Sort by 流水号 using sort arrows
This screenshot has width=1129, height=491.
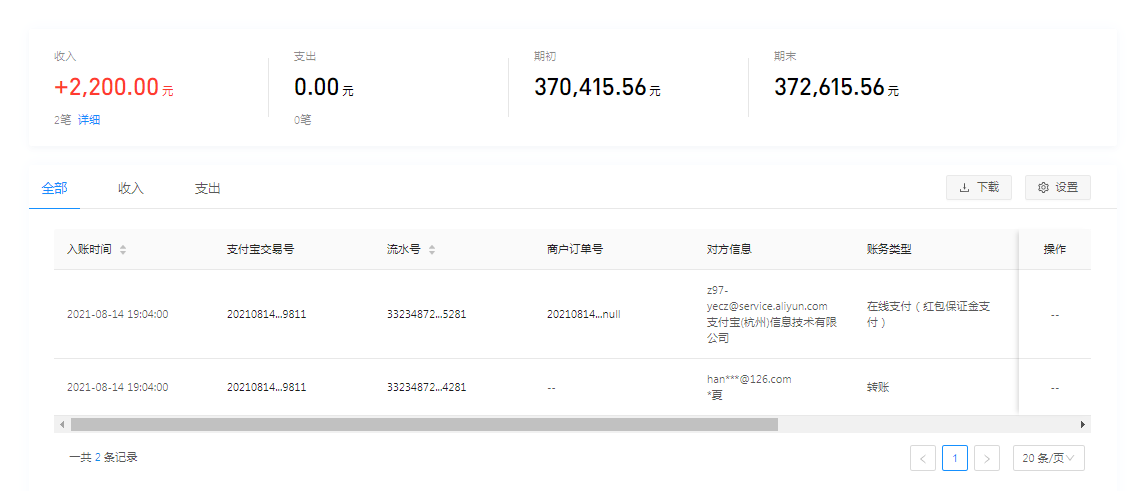tap(432, 250)
